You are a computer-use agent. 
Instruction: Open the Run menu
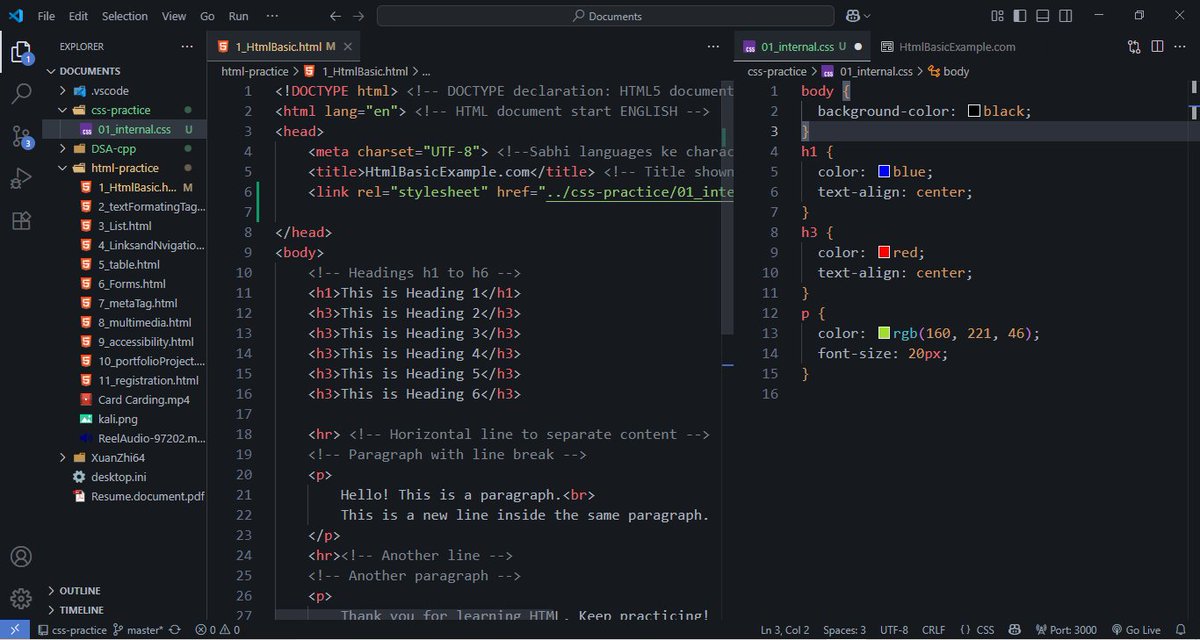(x=238, y=16)
